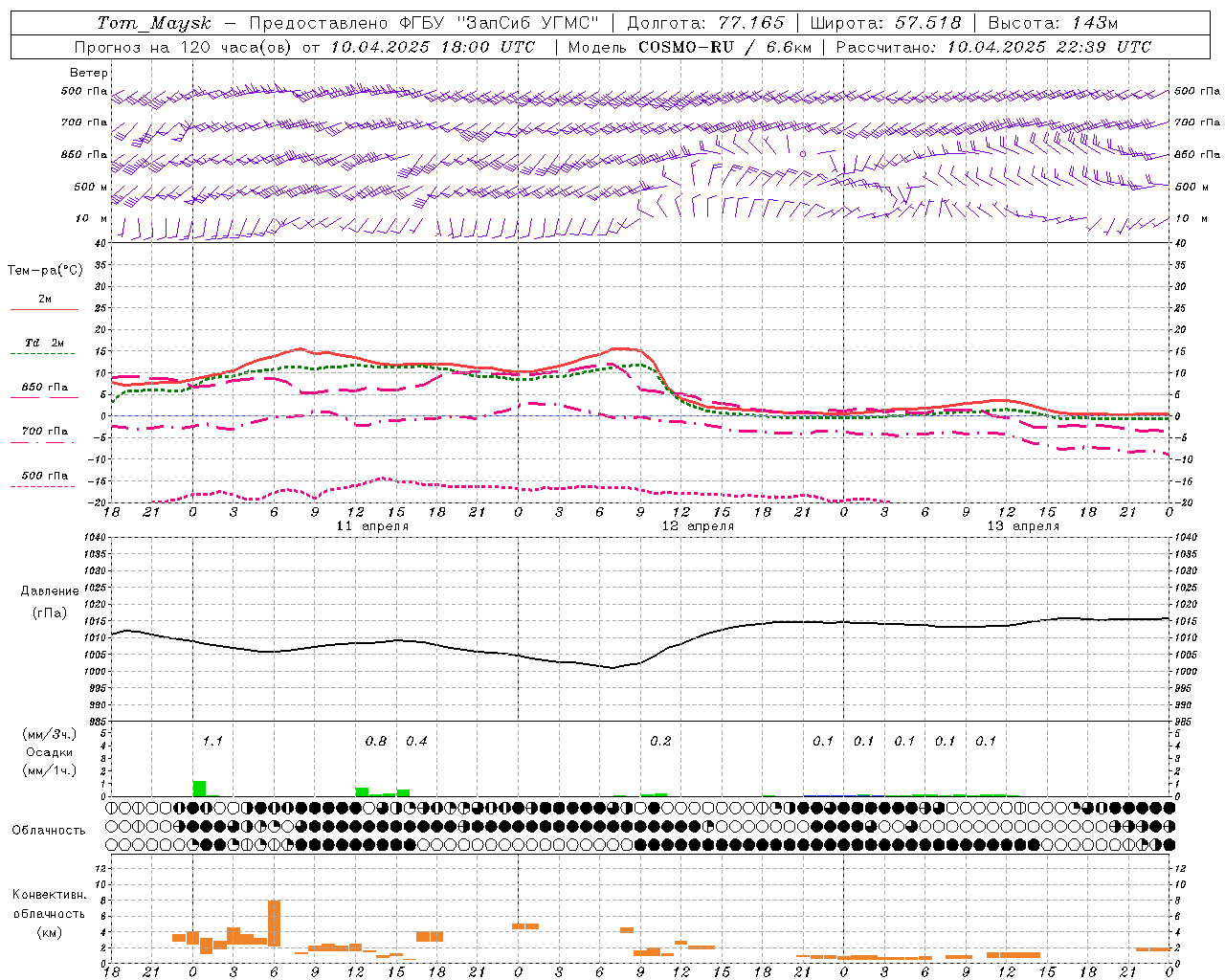The width and height of the screenshot is (1225, 980).
Task: Click the green dashed line sample under 'Td 2м'
Action: coord(42,353)
